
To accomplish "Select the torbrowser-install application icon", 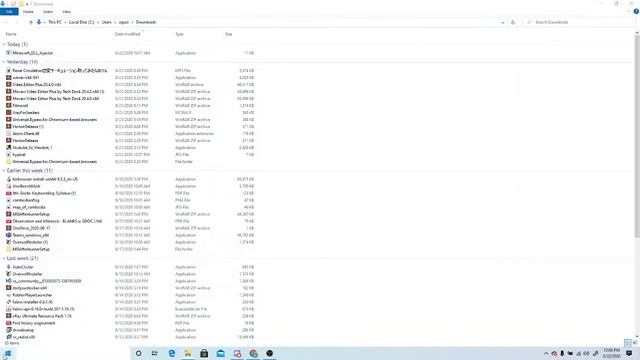I will pyautogui.click(x=9, y=179).
